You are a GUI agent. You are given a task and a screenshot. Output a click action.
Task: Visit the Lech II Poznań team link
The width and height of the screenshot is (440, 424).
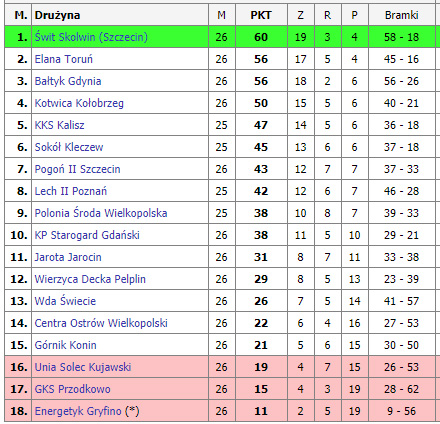coord(71,191)
